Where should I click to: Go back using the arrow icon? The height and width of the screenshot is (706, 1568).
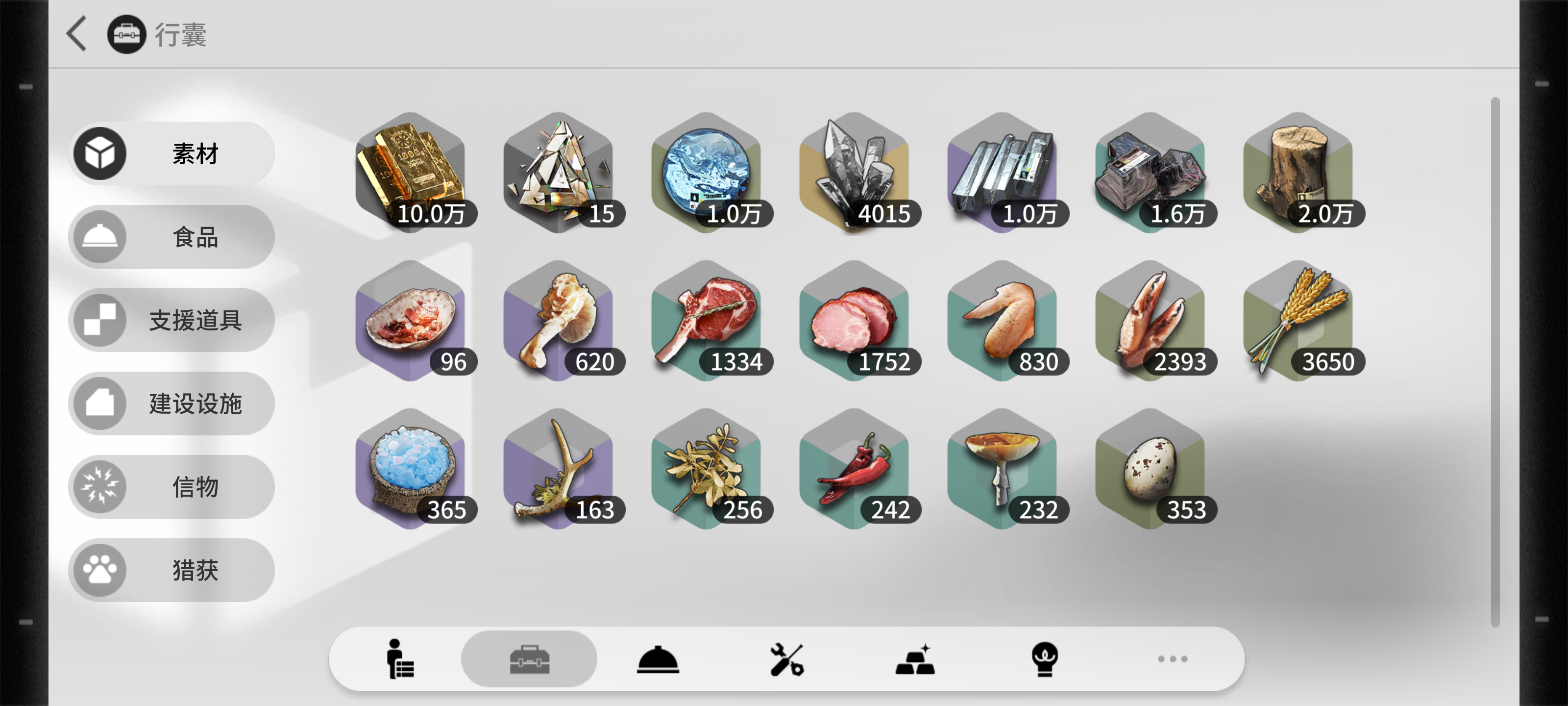77,33
